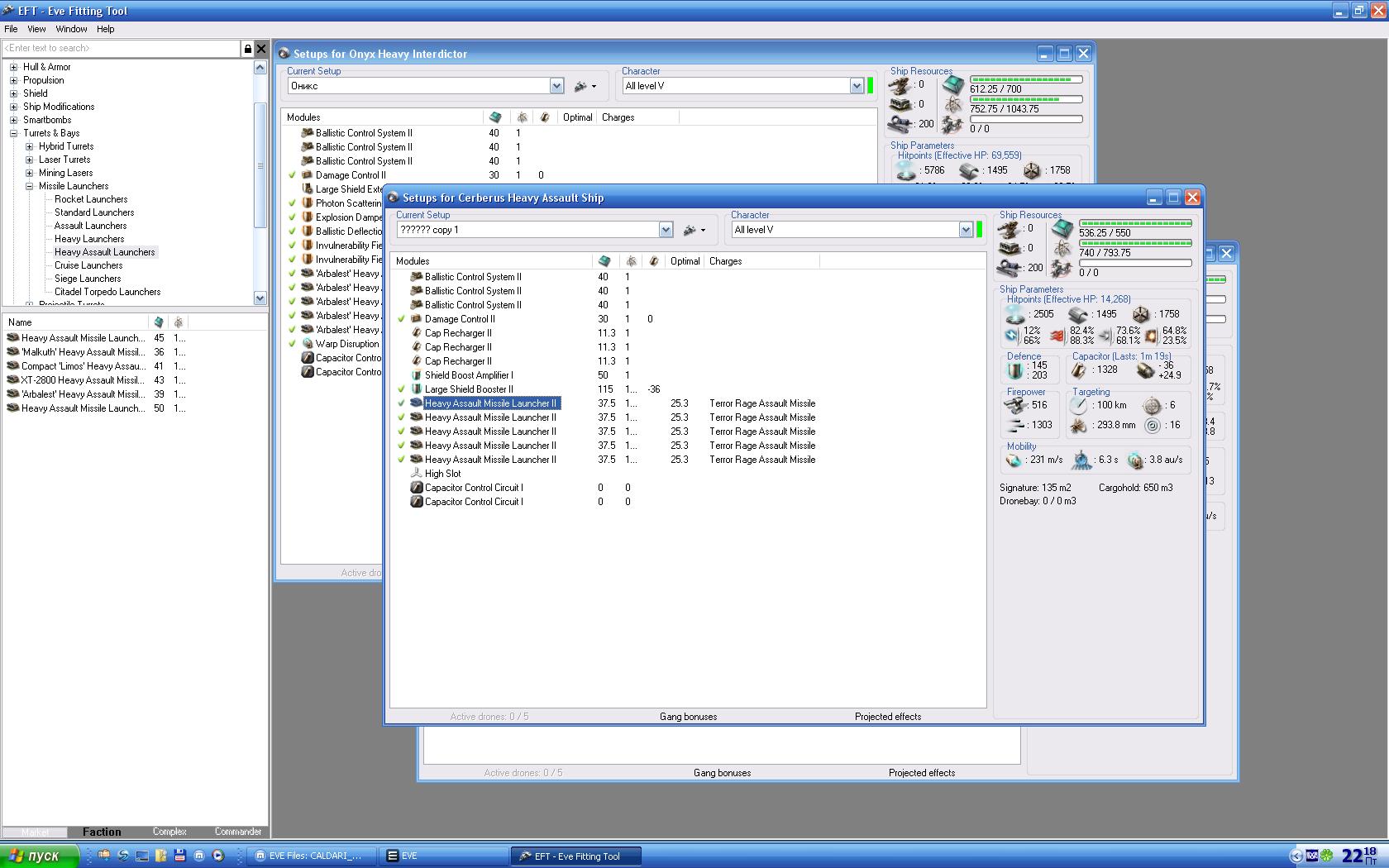Open the Character dropdown in Cerberus window

[x=966, y=230]
